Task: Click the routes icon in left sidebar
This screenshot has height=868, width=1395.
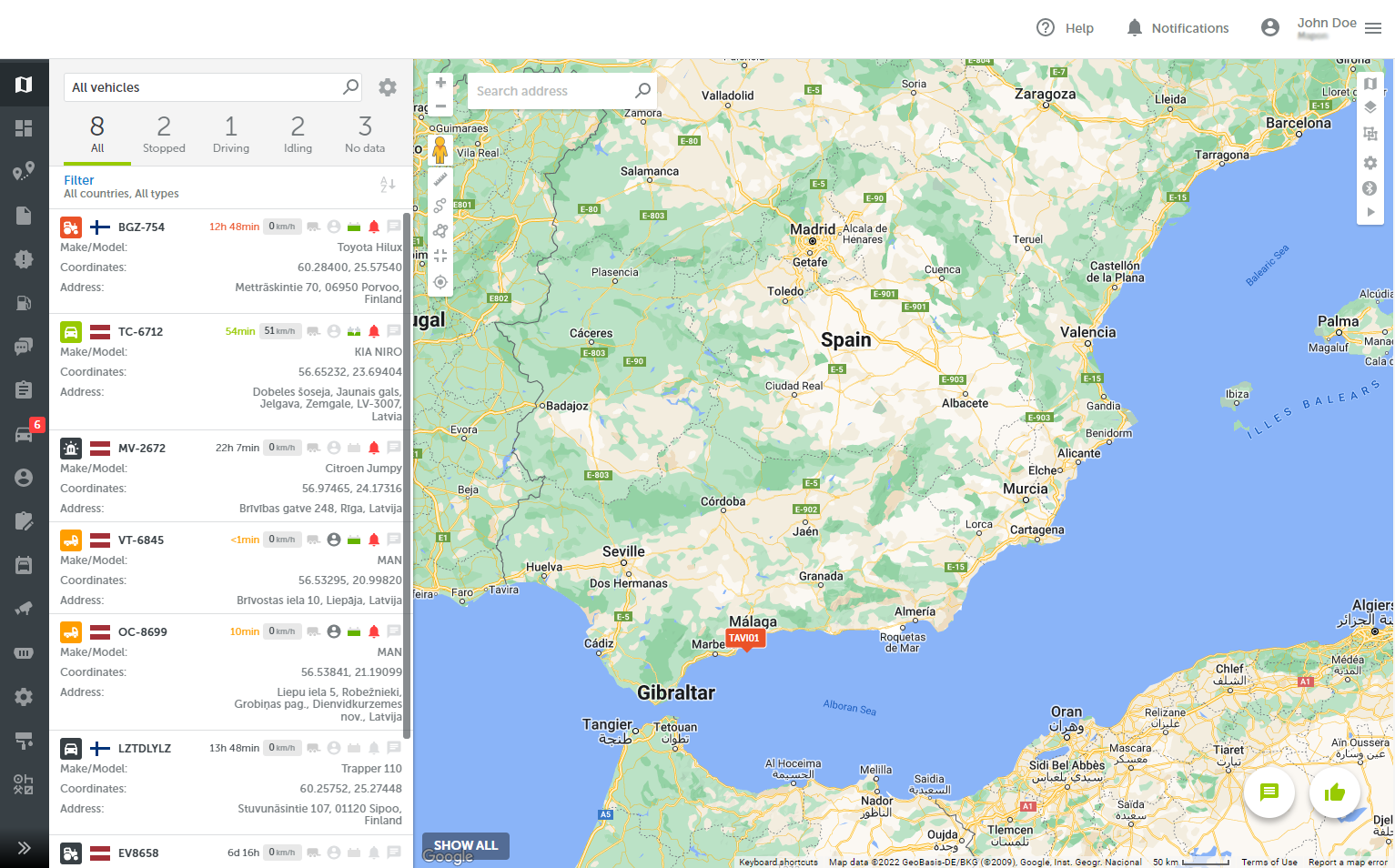Action: pos(24,171)
